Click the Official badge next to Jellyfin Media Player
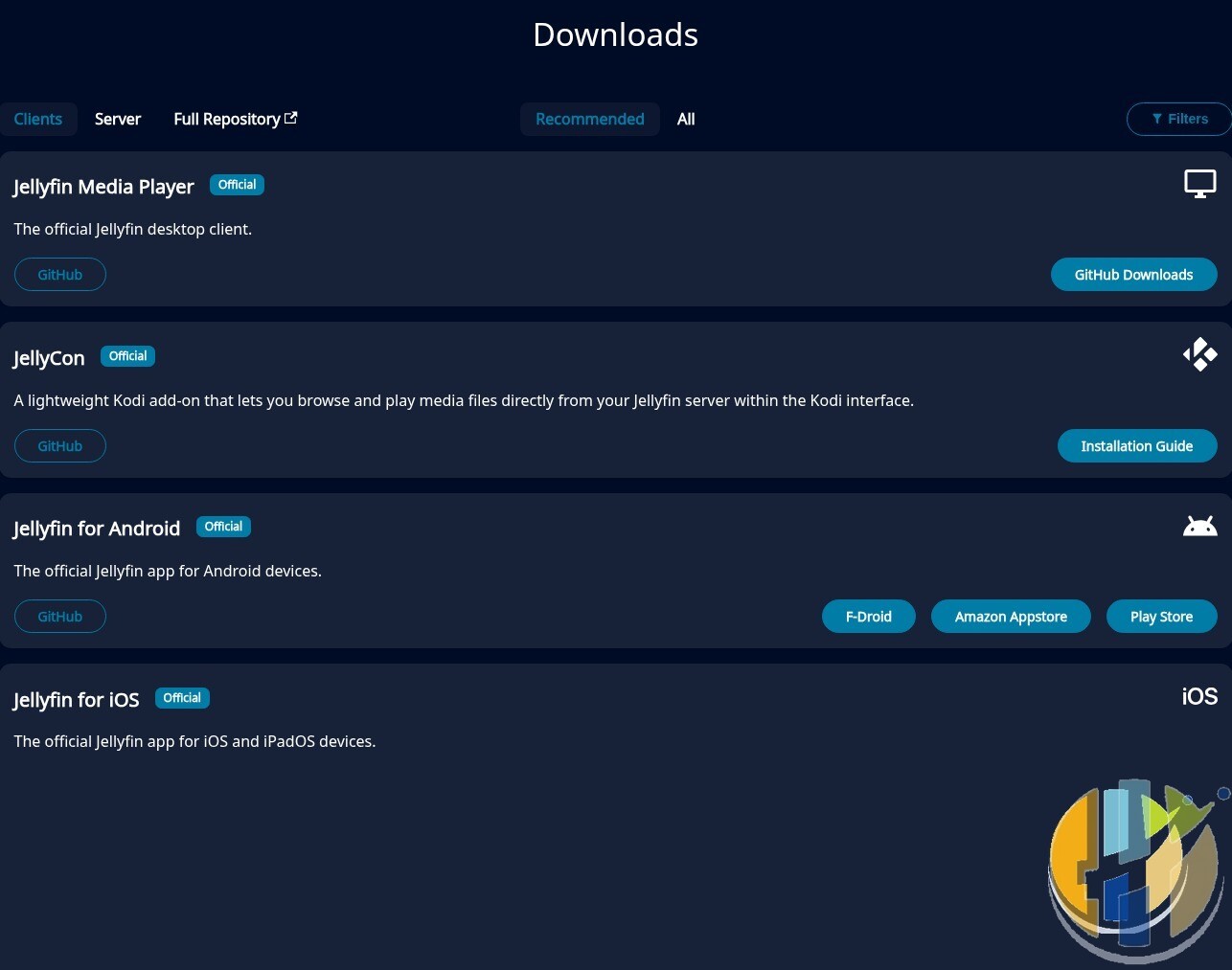The height and width of the screenshot is (970, 1232). (x=237, y=185)
